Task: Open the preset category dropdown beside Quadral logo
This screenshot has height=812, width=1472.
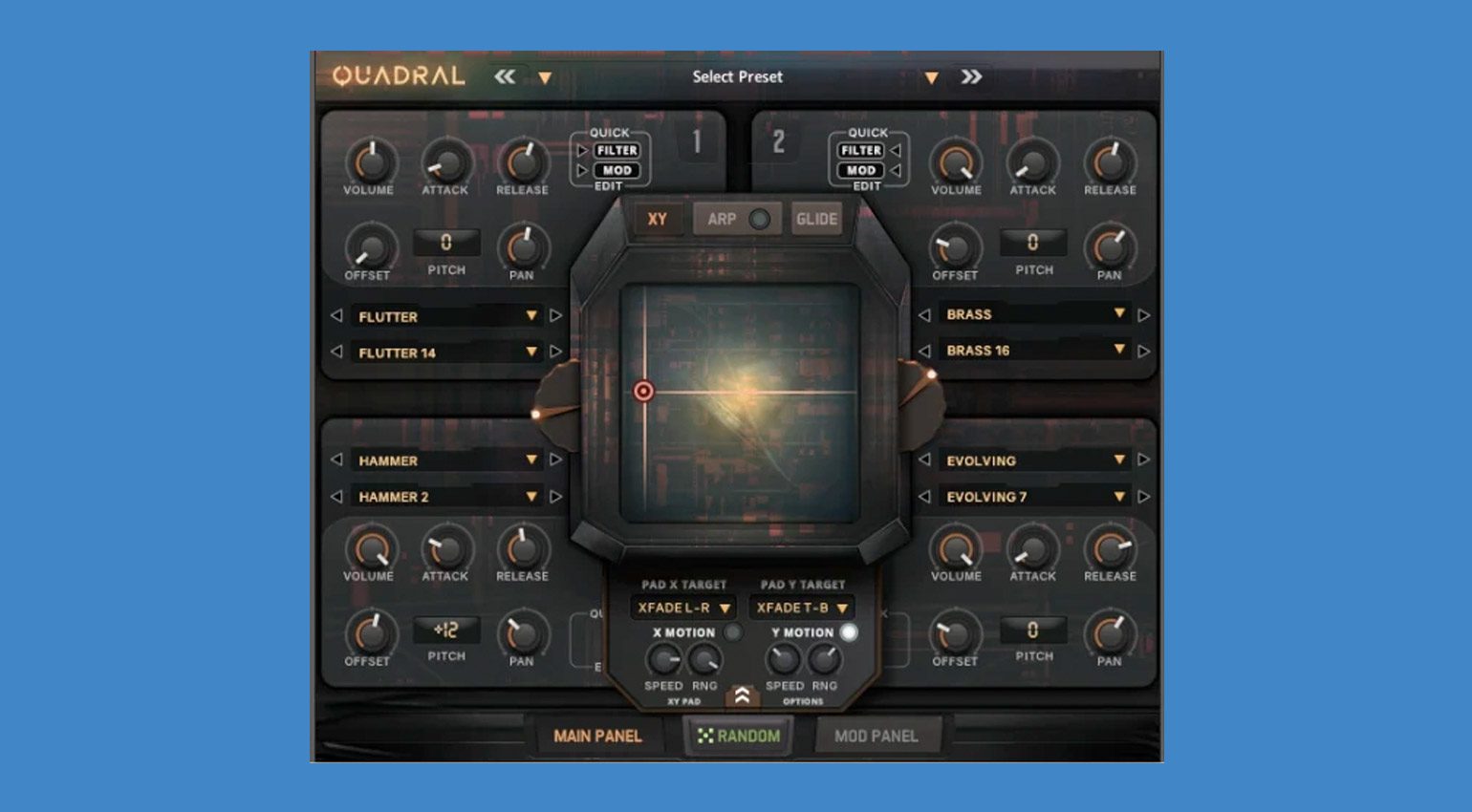Action: (545, 77)
